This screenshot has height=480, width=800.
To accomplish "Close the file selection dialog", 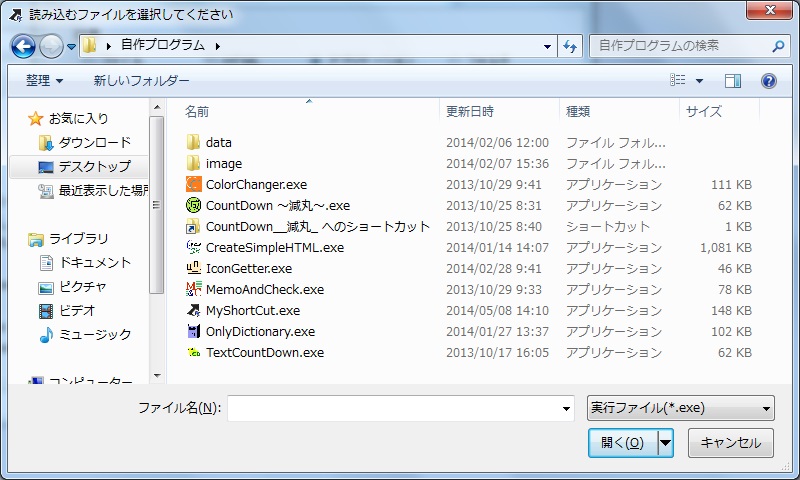I will tap(770, 10).
